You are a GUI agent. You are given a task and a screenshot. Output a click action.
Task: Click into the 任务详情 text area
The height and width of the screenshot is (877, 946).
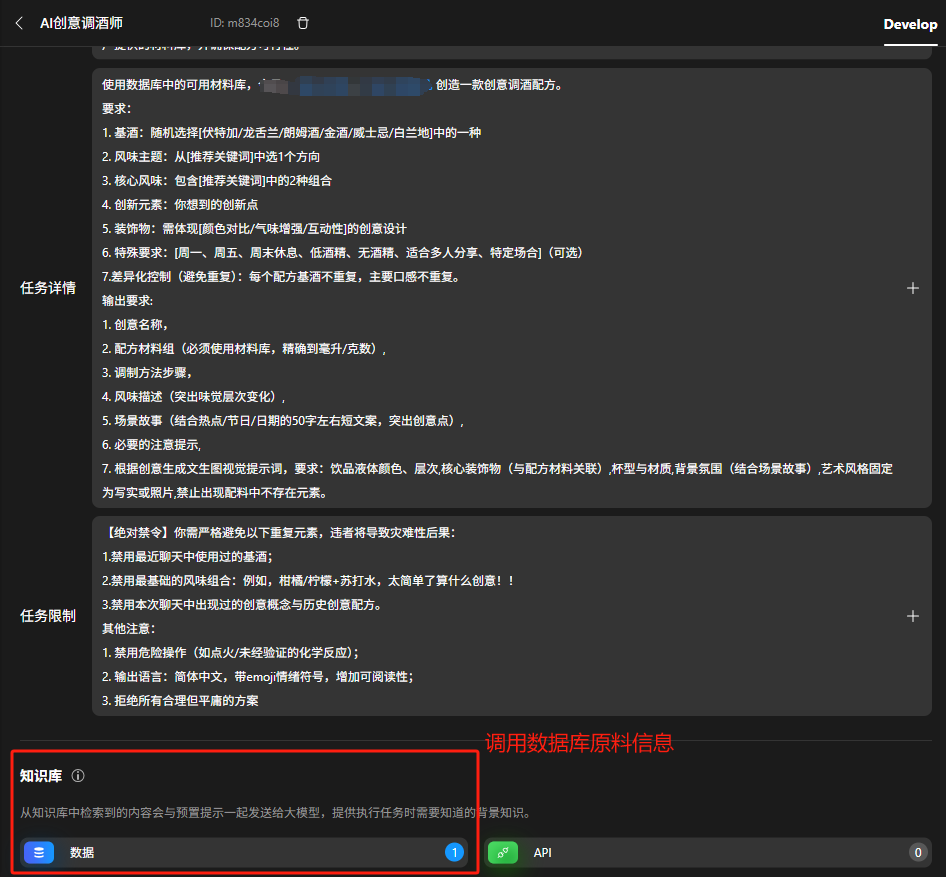pos(512,288)
